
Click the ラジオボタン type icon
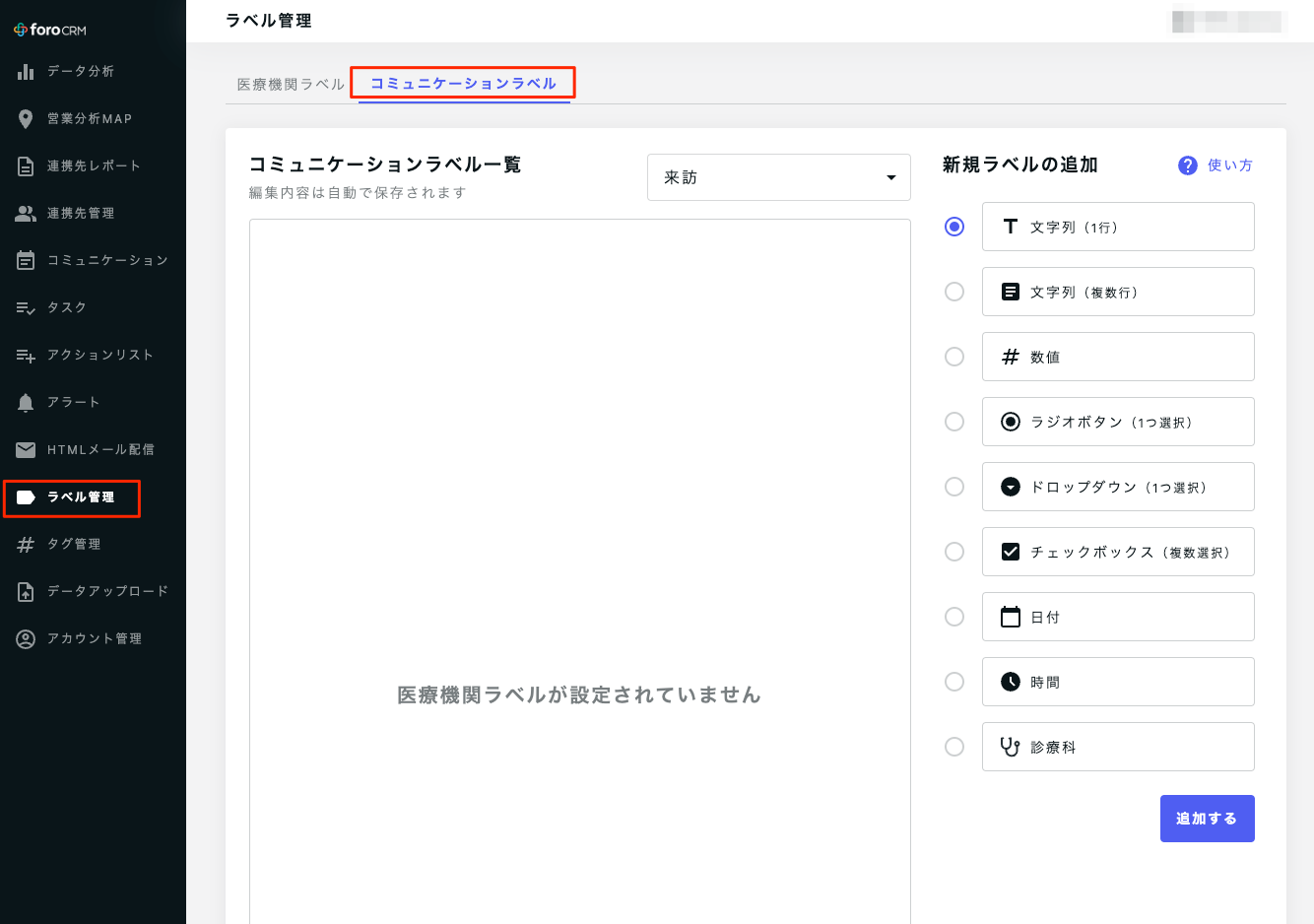(x=1011, y=422)
